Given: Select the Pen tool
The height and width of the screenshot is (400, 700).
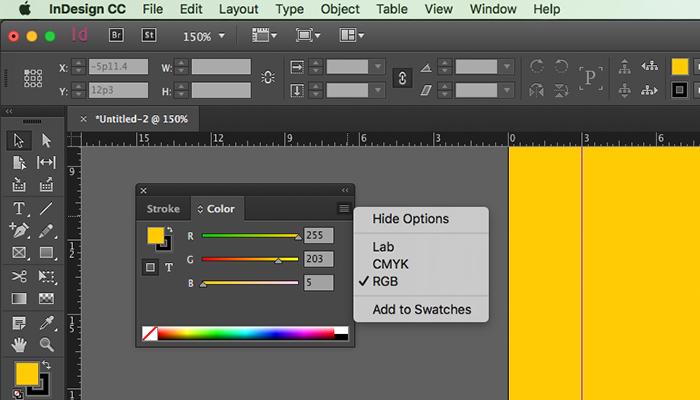Looking at the screenshot, I should [x=19, y=231].
